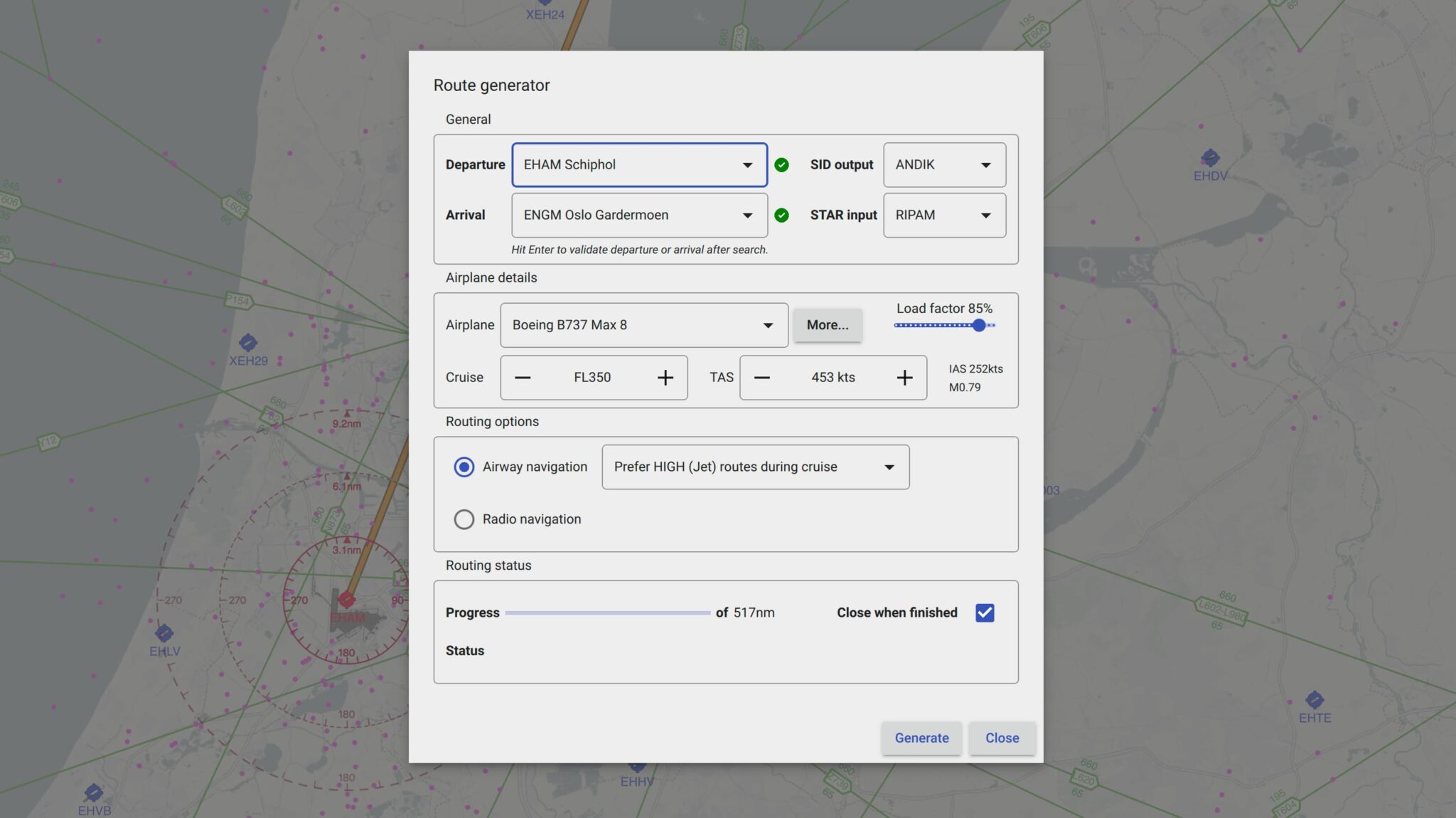This screenshot has height=818, width=1456.
Task: Adjust the Load factor slider handle
Action: pos(980,325)
